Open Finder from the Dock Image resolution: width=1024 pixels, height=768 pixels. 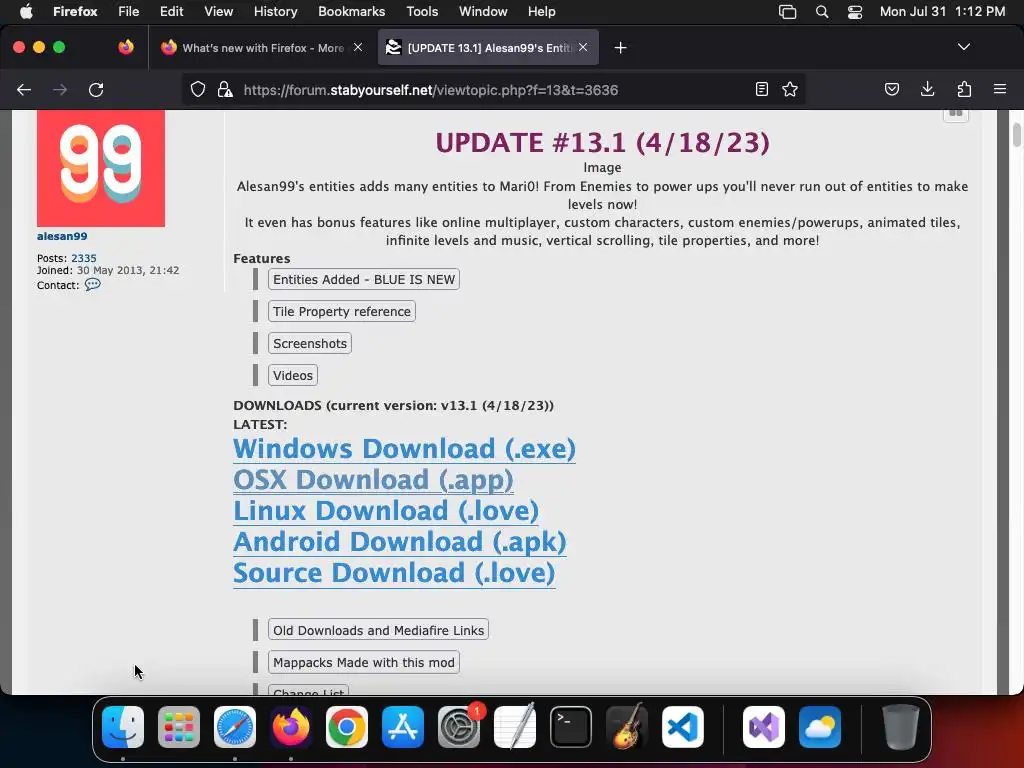tap(123, 727)
